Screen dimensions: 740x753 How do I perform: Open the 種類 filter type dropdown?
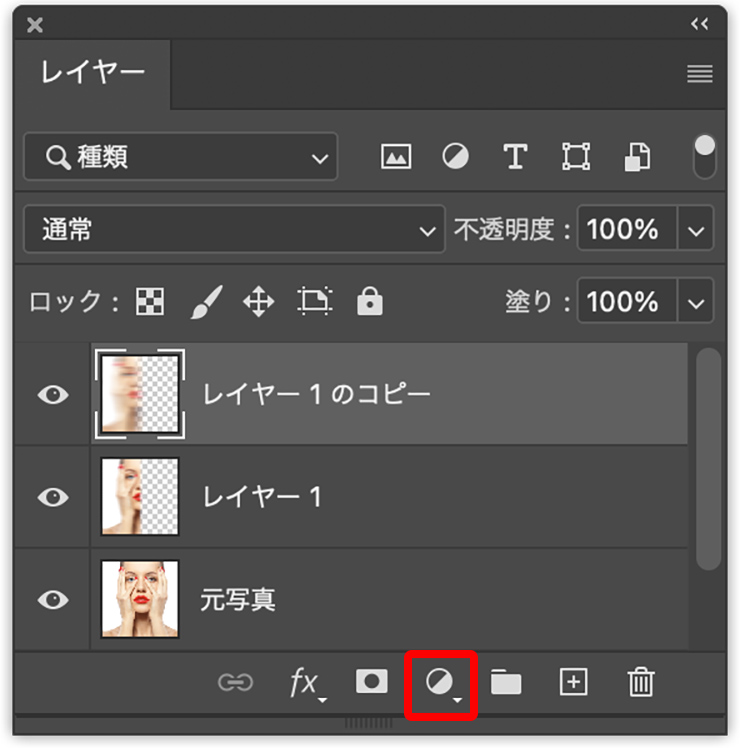181,157
